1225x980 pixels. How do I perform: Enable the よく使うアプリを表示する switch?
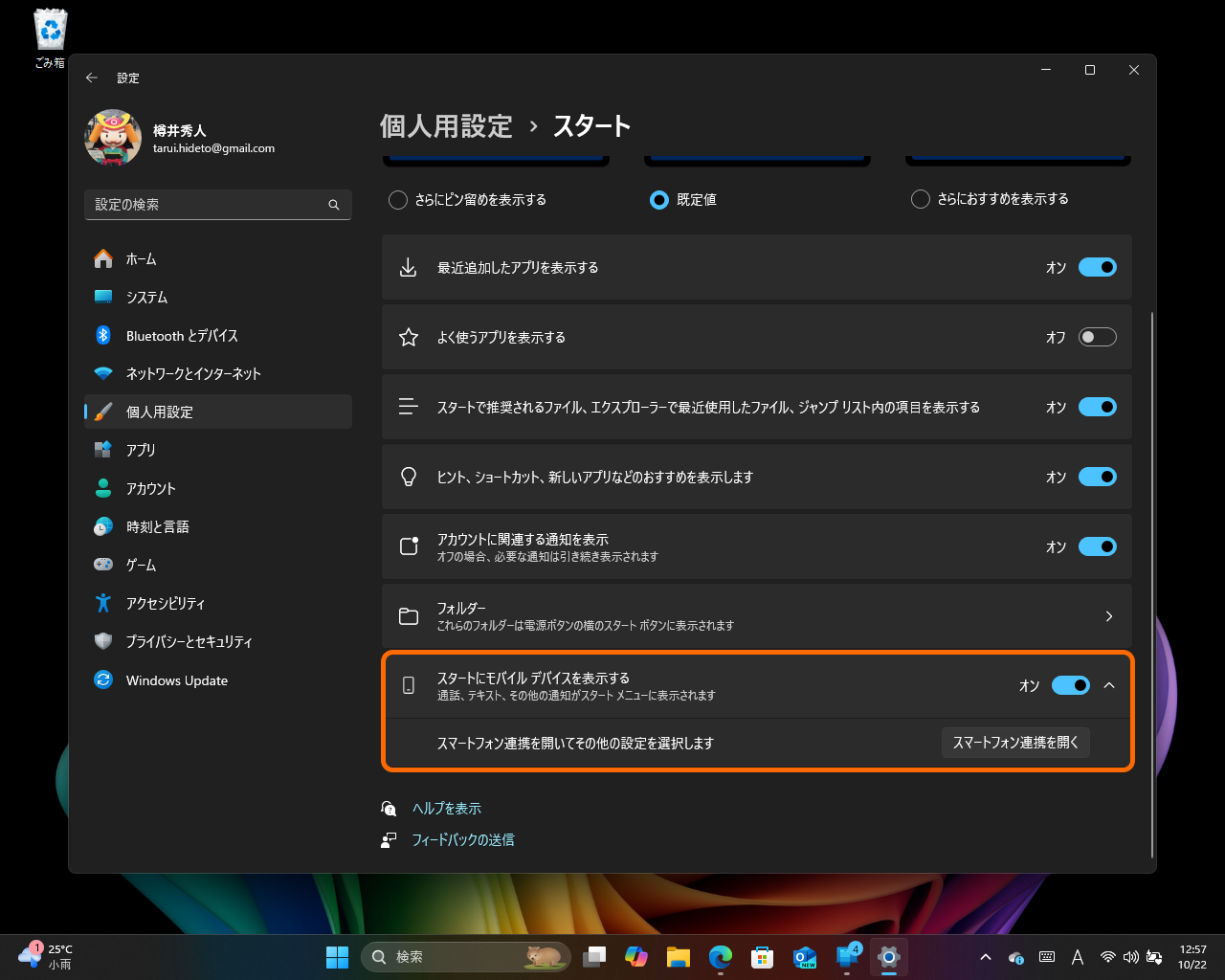[1097, 337]
